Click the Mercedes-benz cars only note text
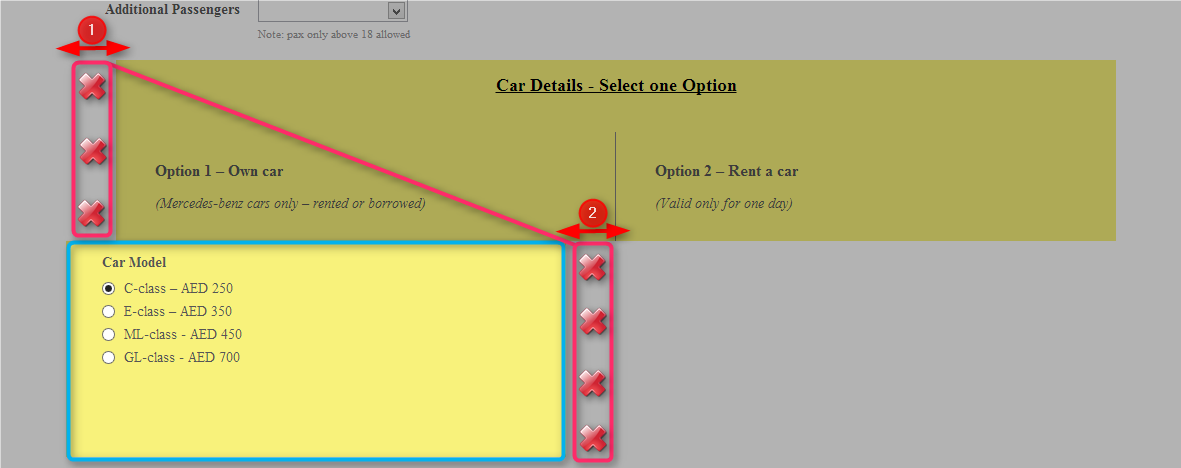Image resolution: width=1181 pixels, height=468 pixels. click(291, 203)
